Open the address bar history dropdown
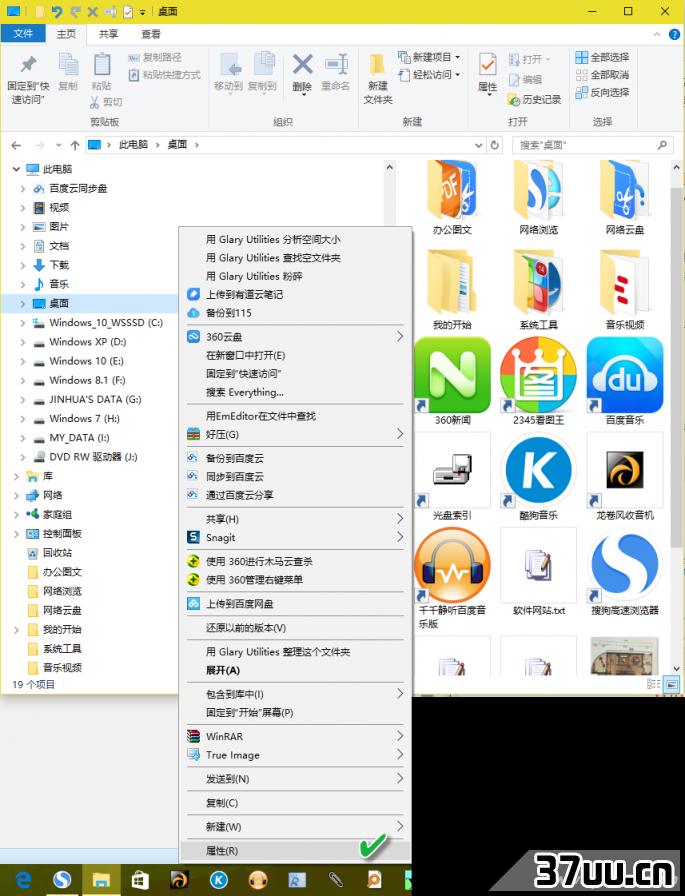This screenshot has height=896, width=685. pos(479,145)
